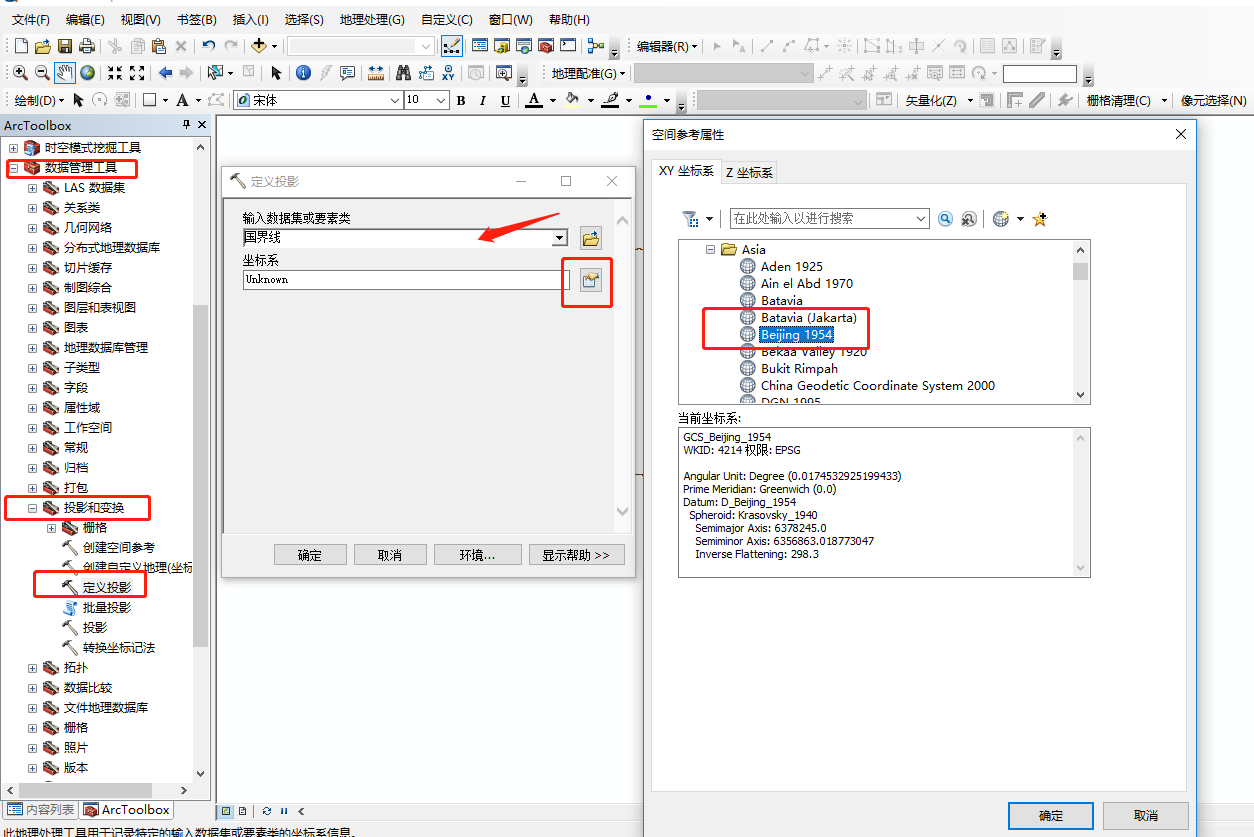This screenshot has width=1254, height=837.
Task: Collapse the 数据管理工具 toolbox node
Action: click(x=14, y=168)
